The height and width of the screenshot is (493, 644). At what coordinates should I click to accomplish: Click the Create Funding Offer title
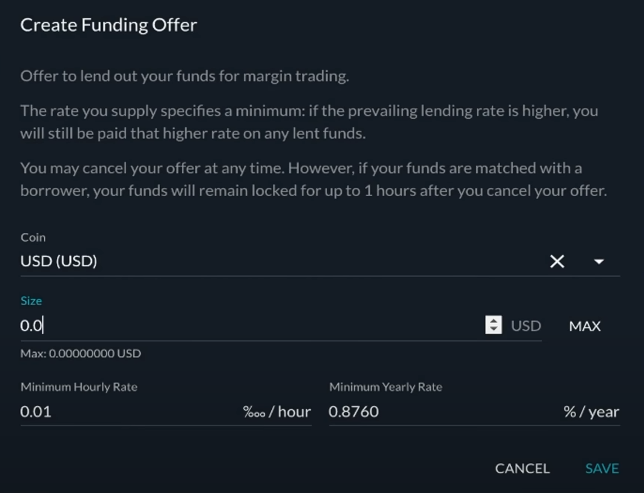108,25
